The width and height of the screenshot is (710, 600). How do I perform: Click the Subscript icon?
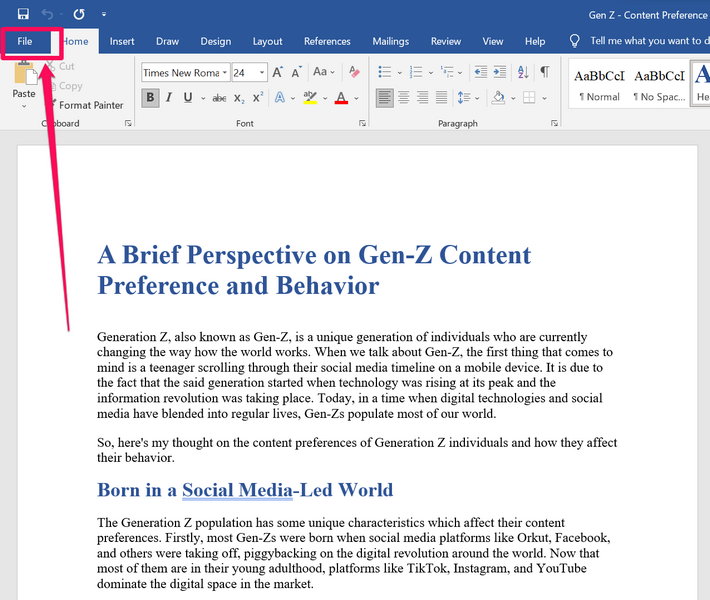(239, 98)
